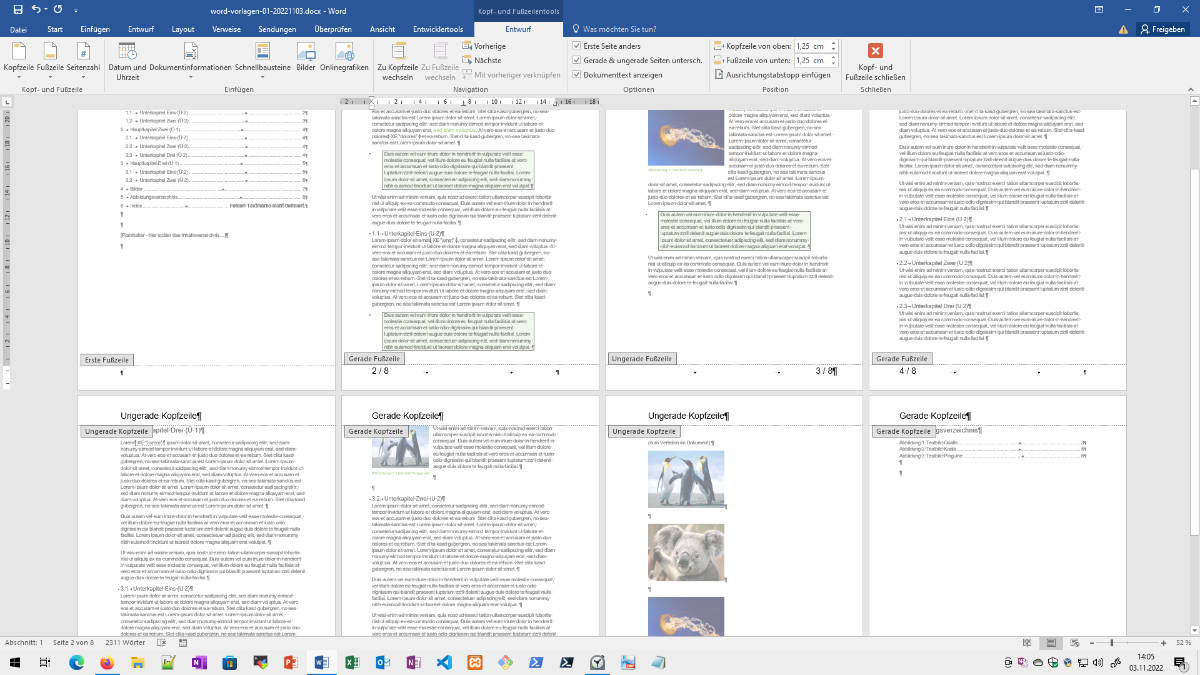Screen dimensions: 1200x675
Task: Toggle Dokumenttext anzeigen checkbox
Action: point(576,75)
